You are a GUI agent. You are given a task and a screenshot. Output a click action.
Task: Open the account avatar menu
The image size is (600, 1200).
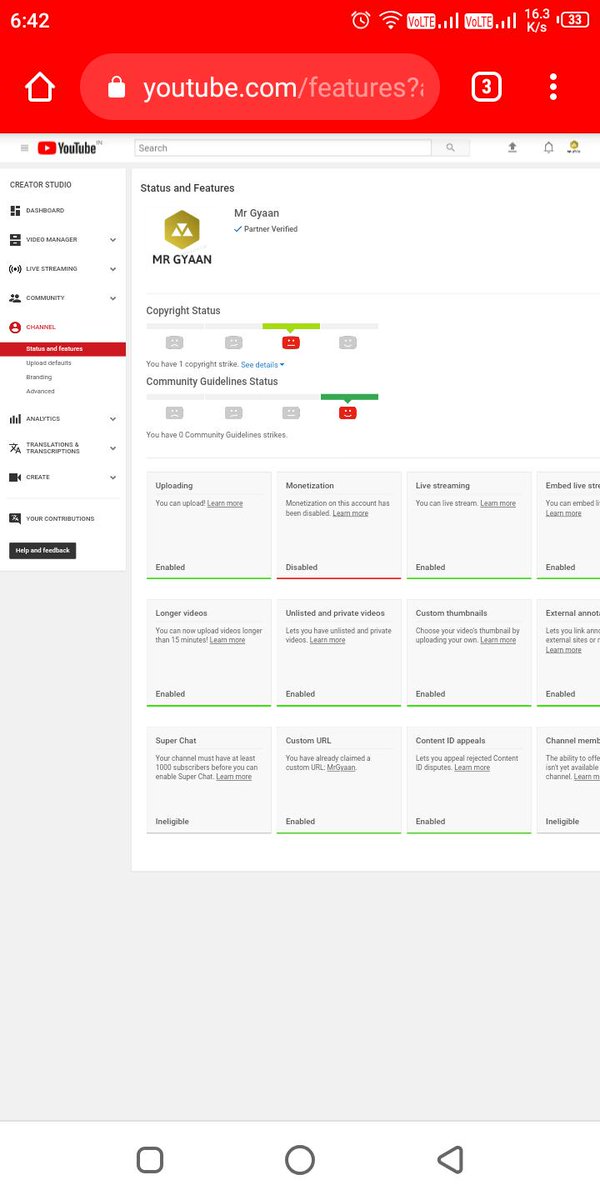574,147
